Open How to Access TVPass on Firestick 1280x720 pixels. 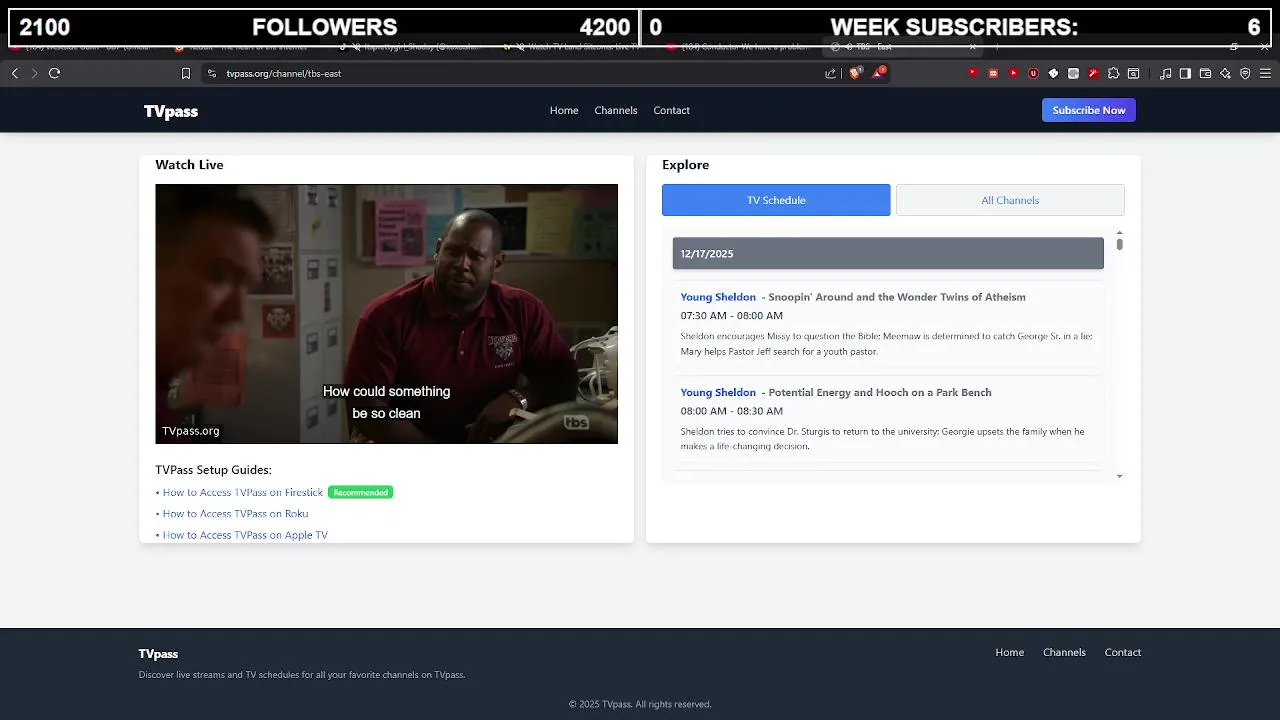tap(243, 492)
